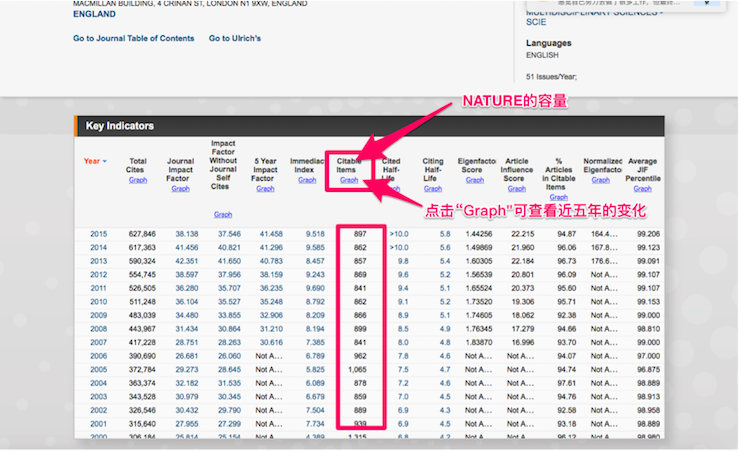The width and height of the screenshot is (740, 451).
Task: Click impact factor value 41.456
Action: (187, 248)
